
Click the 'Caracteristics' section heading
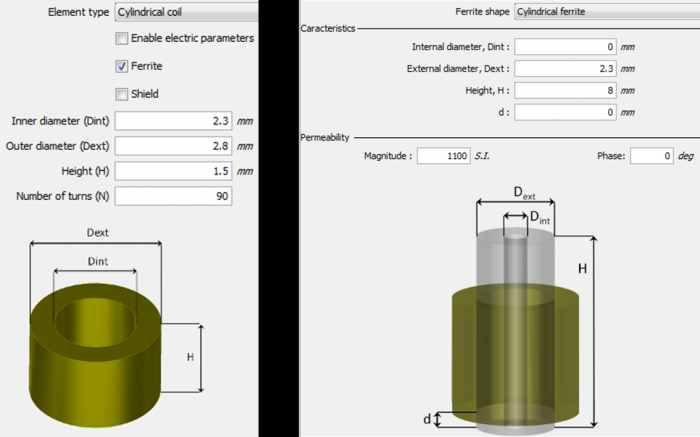pos(328,29)
